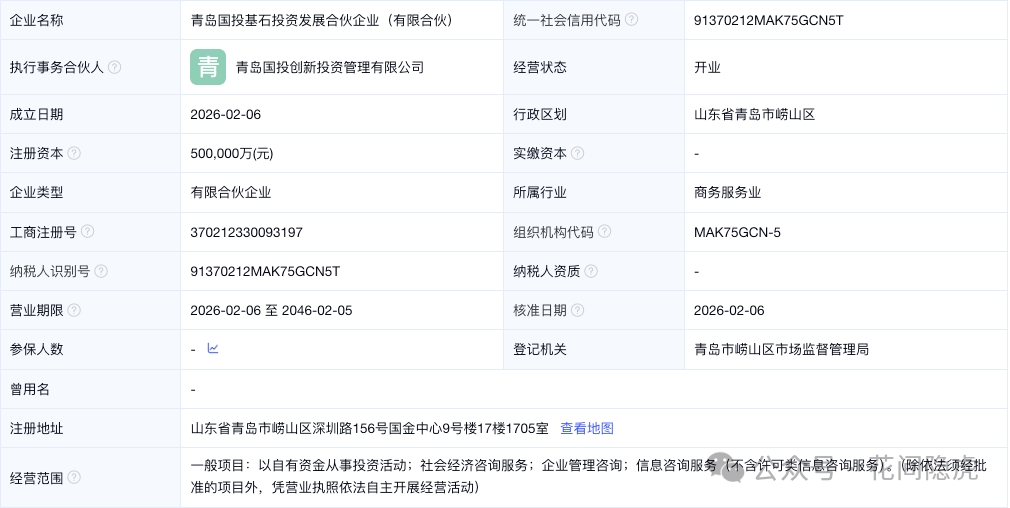1010x508 pixels.
Task: Click help icon next to 营业期限
Action: click(74, 310)
